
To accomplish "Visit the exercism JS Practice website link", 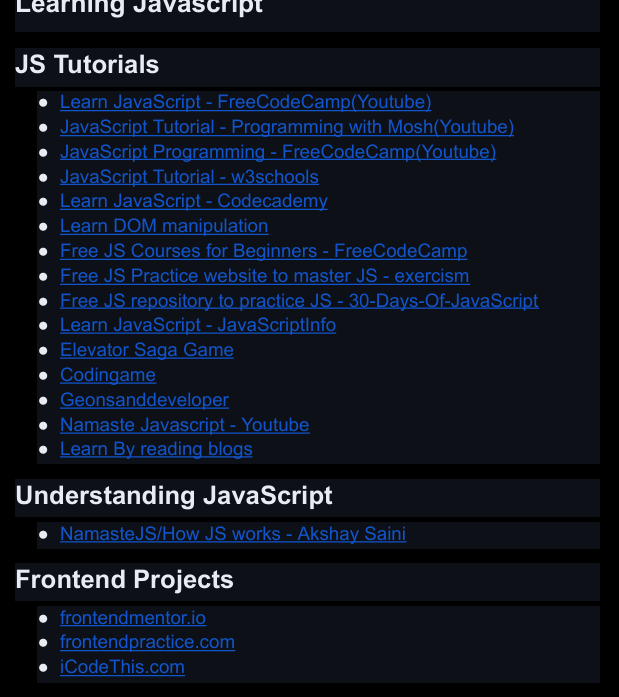I will [x=264, y=276].
